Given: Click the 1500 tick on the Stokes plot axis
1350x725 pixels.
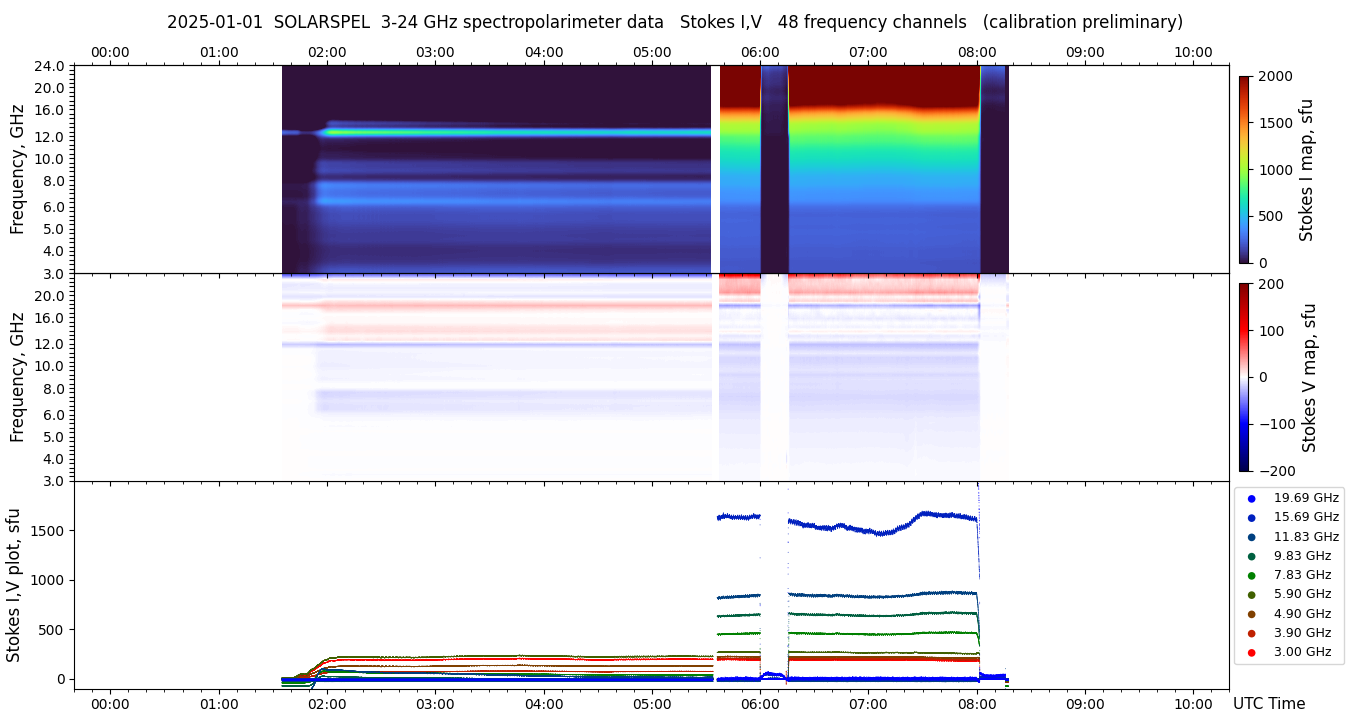Looking at the screenshot, I should pos(50,530).
